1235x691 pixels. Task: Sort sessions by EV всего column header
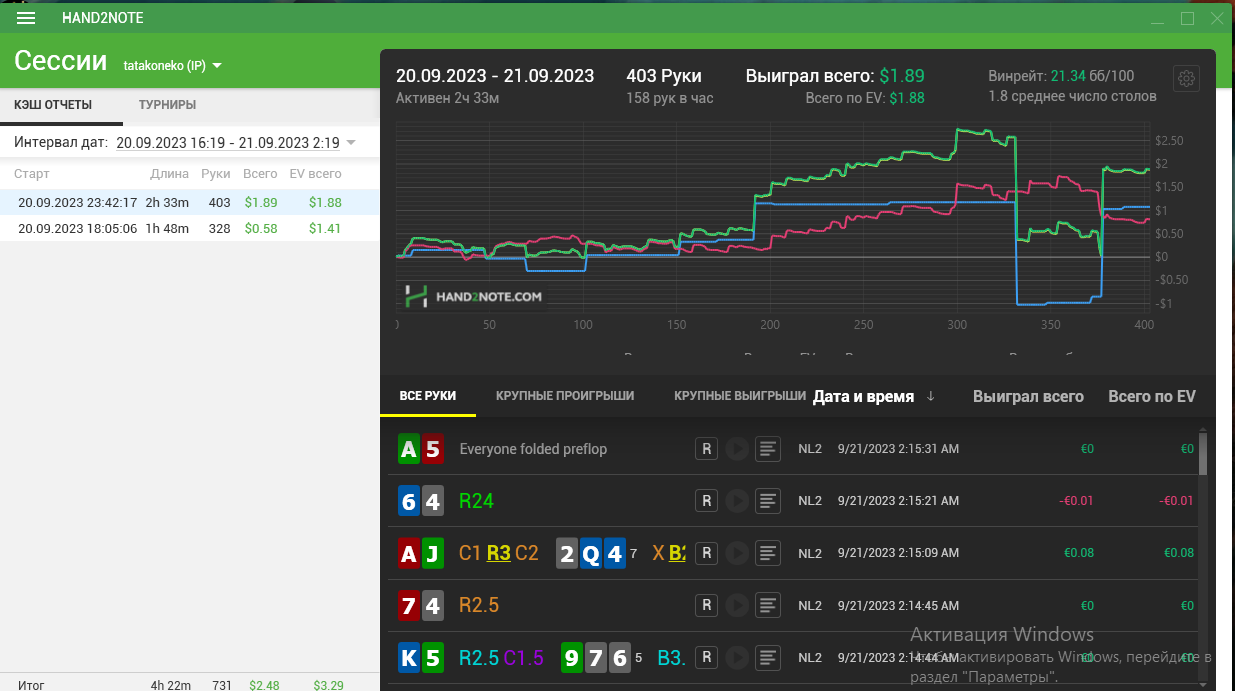coord(316,174)
